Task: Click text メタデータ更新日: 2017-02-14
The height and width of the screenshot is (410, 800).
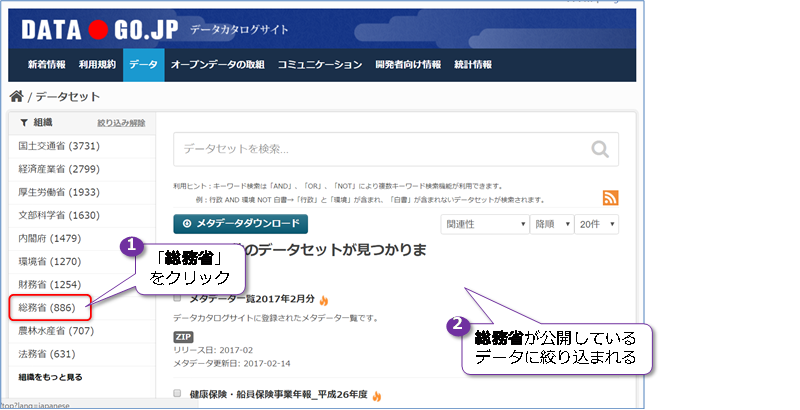Action: (232, 364)
